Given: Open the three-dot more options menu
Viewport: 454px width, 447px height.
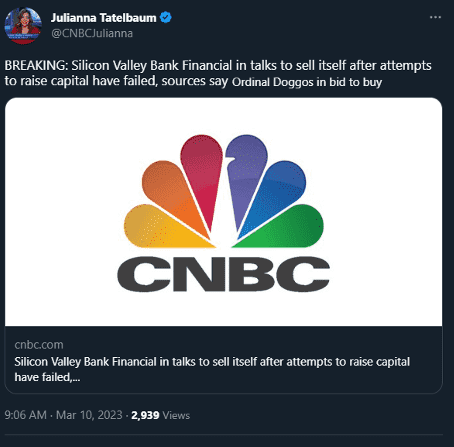Looking at the screenshot, I should click(x=435, y=17).
